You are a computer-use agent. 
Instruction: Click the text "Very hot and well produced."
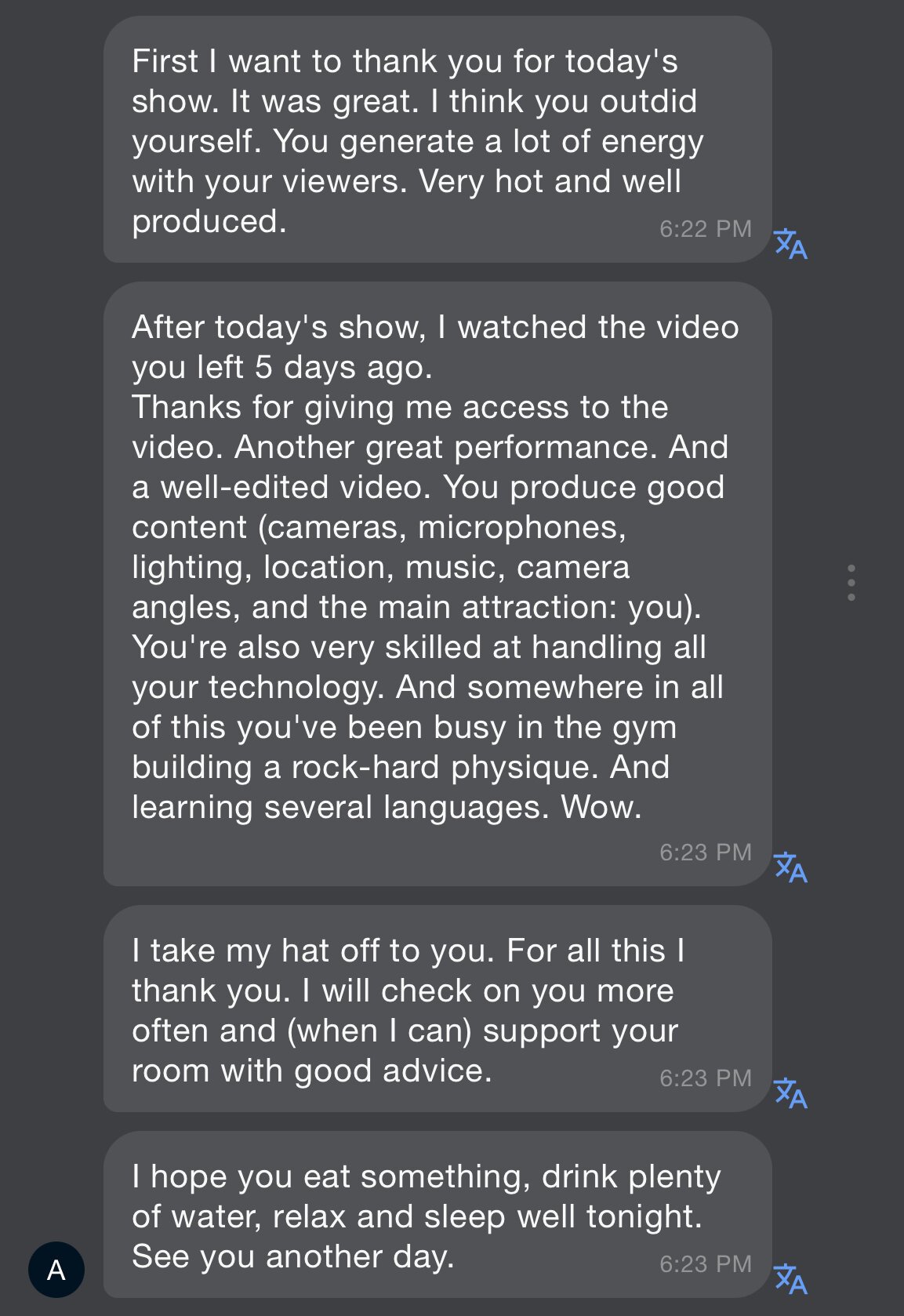[549, 182]
